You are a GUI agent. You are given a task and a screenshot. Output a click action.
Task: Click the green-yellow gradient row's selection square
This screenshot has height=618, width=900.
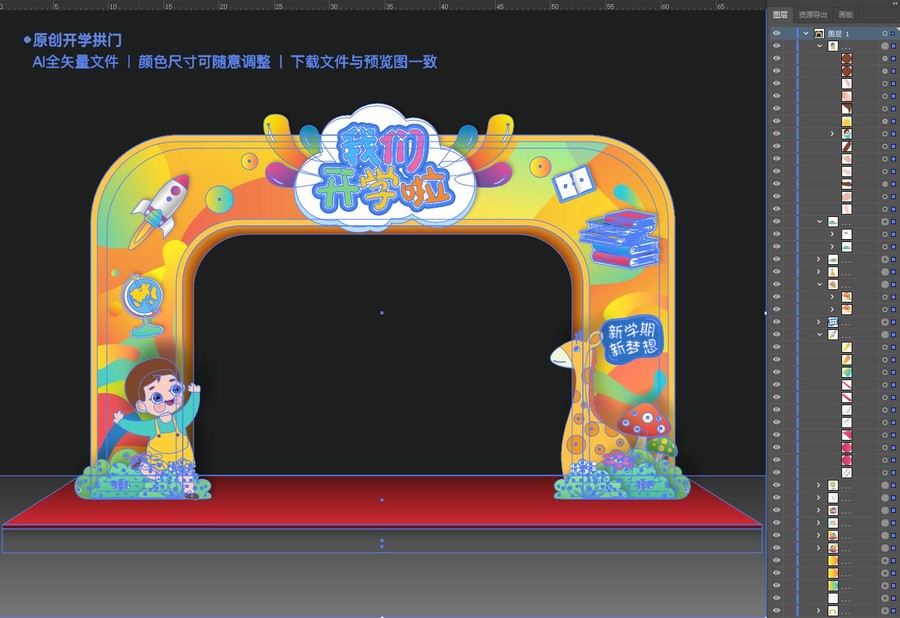893,585
